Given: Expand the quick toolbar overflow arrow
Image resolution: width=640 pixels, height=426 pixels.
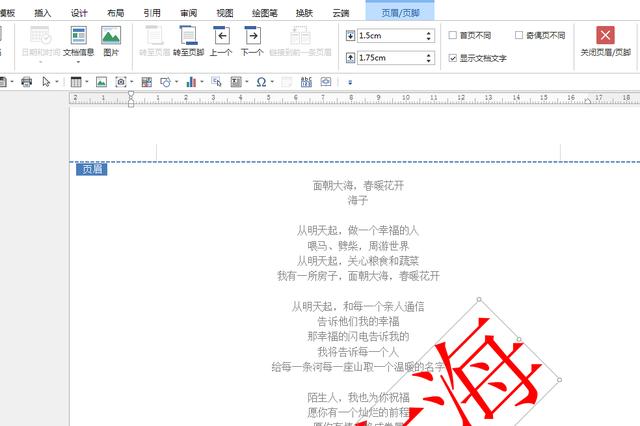Looking at the screenshot, I should (350, 82).
